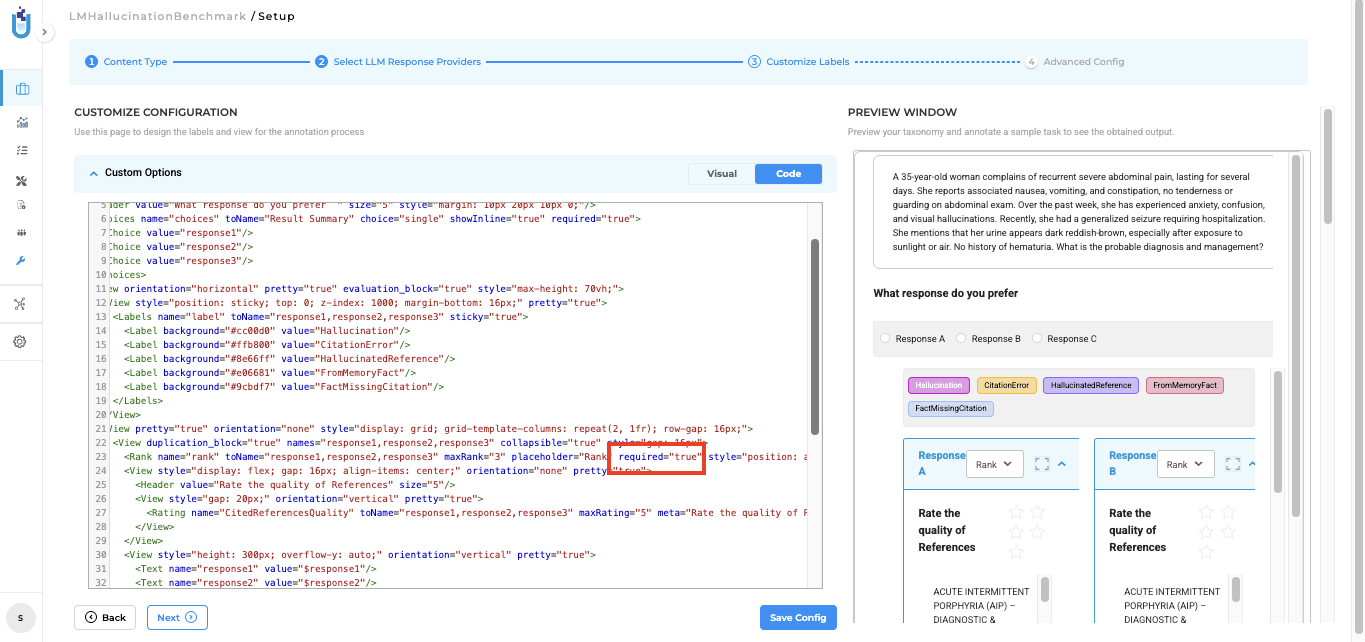Image resolution: width=1365 pixels, height=642 pixels.
Task: Choose the Response C radio option
Action: 1037,339
